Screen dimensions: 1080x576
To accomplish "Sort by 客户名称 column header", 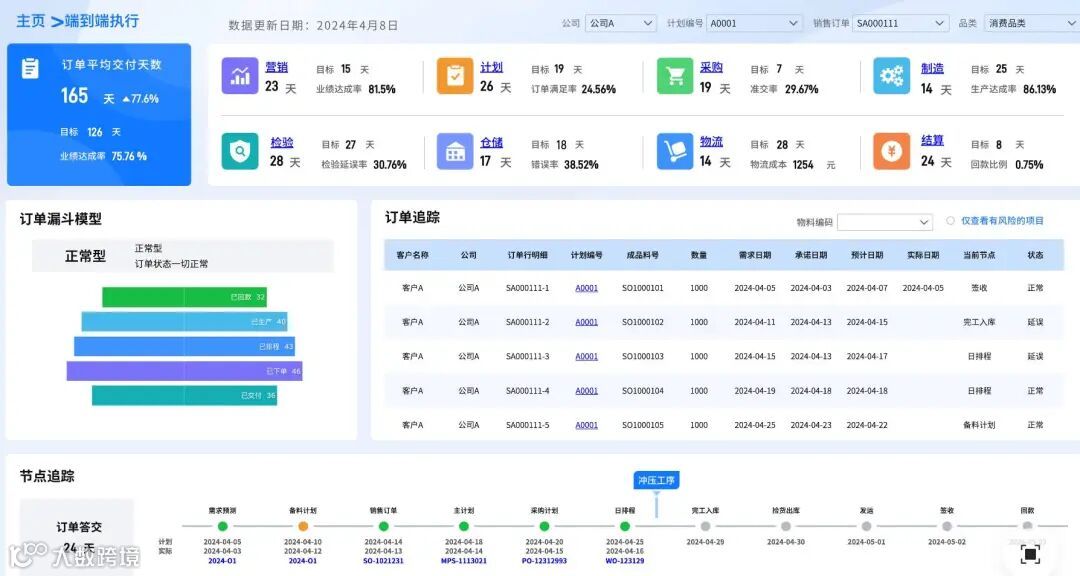I will pos(412,255).
